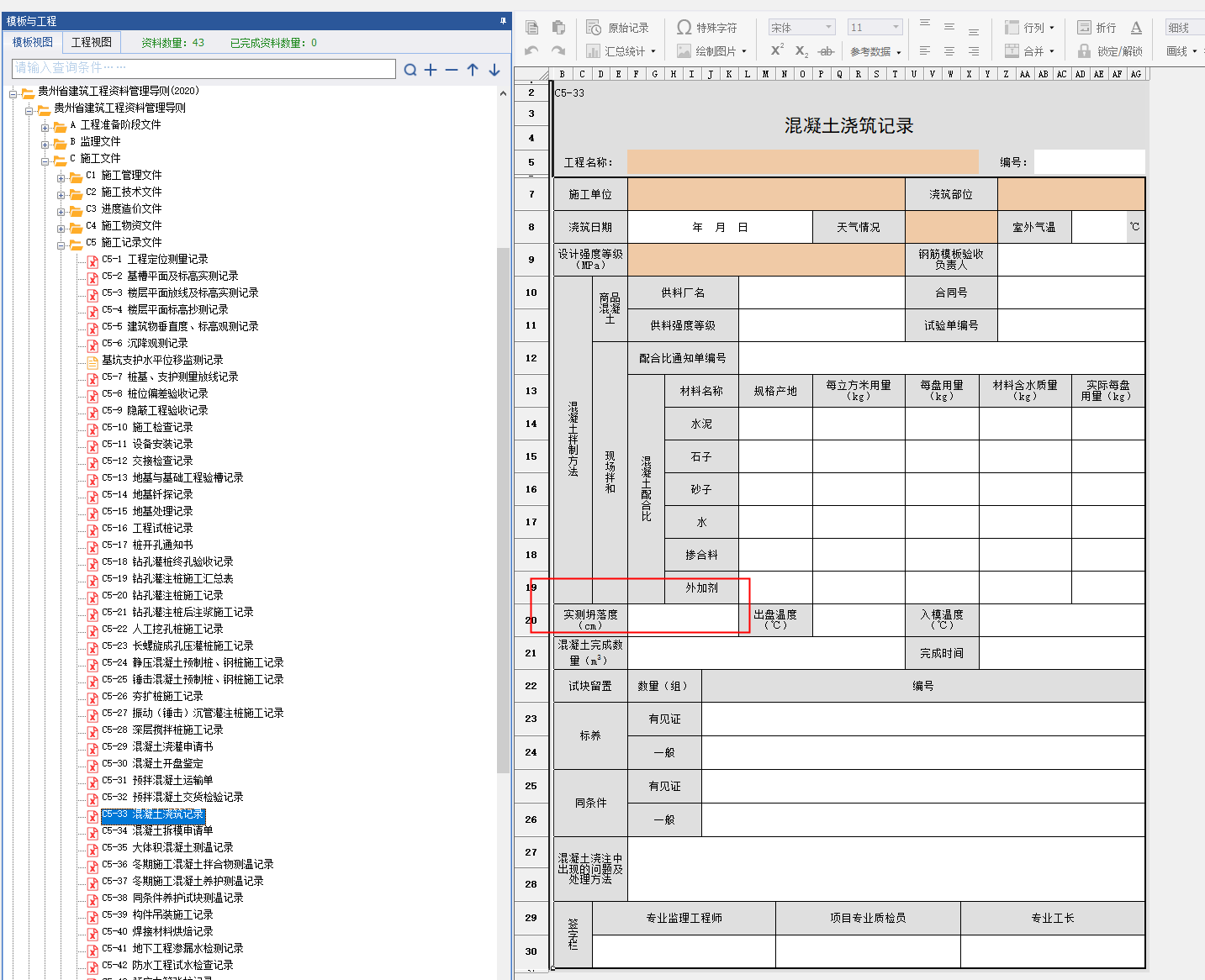
Task: Move item up with up arrow icon
Action: (x=473, y=70)
